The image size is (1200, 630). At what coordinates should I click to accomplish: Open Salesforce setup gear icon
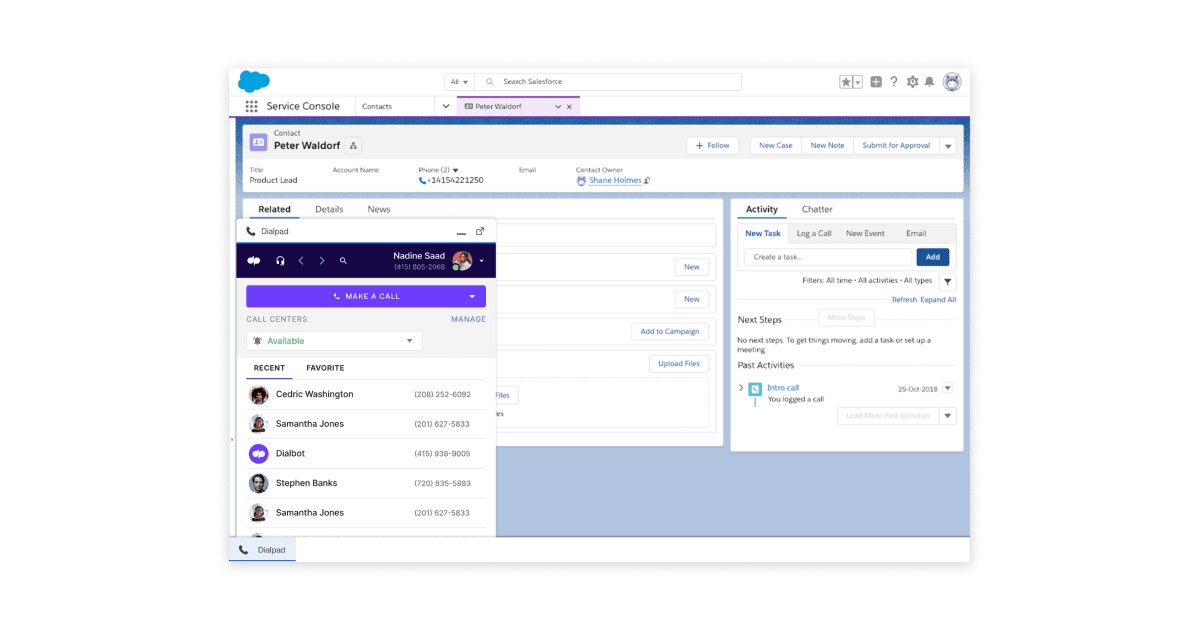tap(912, 82)
